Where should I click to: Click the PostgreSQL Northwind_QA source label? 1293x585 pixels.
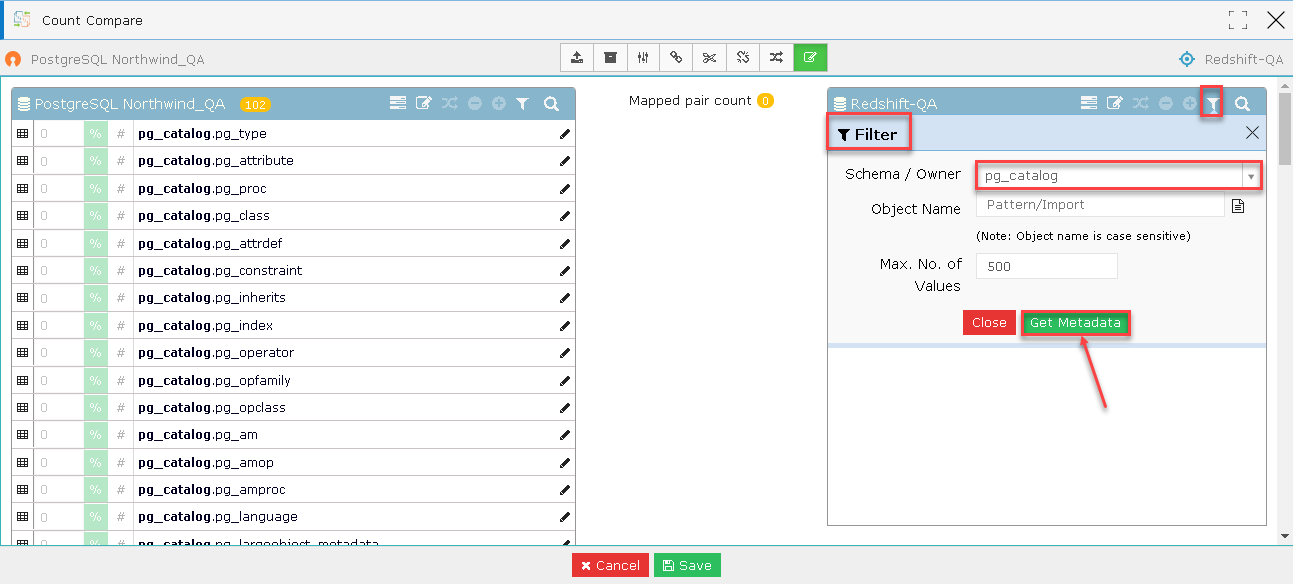click(x=117, y=59)
